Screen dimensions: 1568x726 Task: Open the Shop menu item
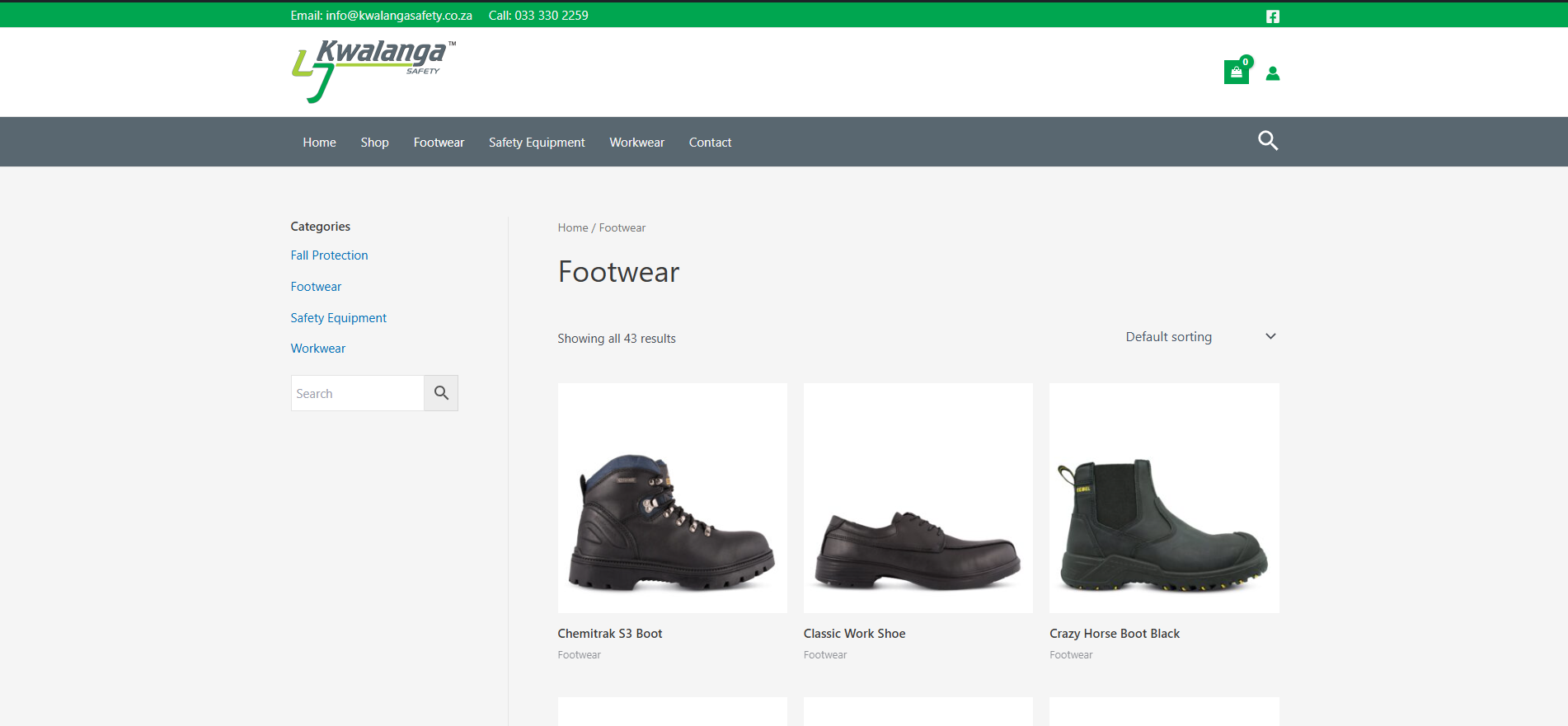pos(374,143)
